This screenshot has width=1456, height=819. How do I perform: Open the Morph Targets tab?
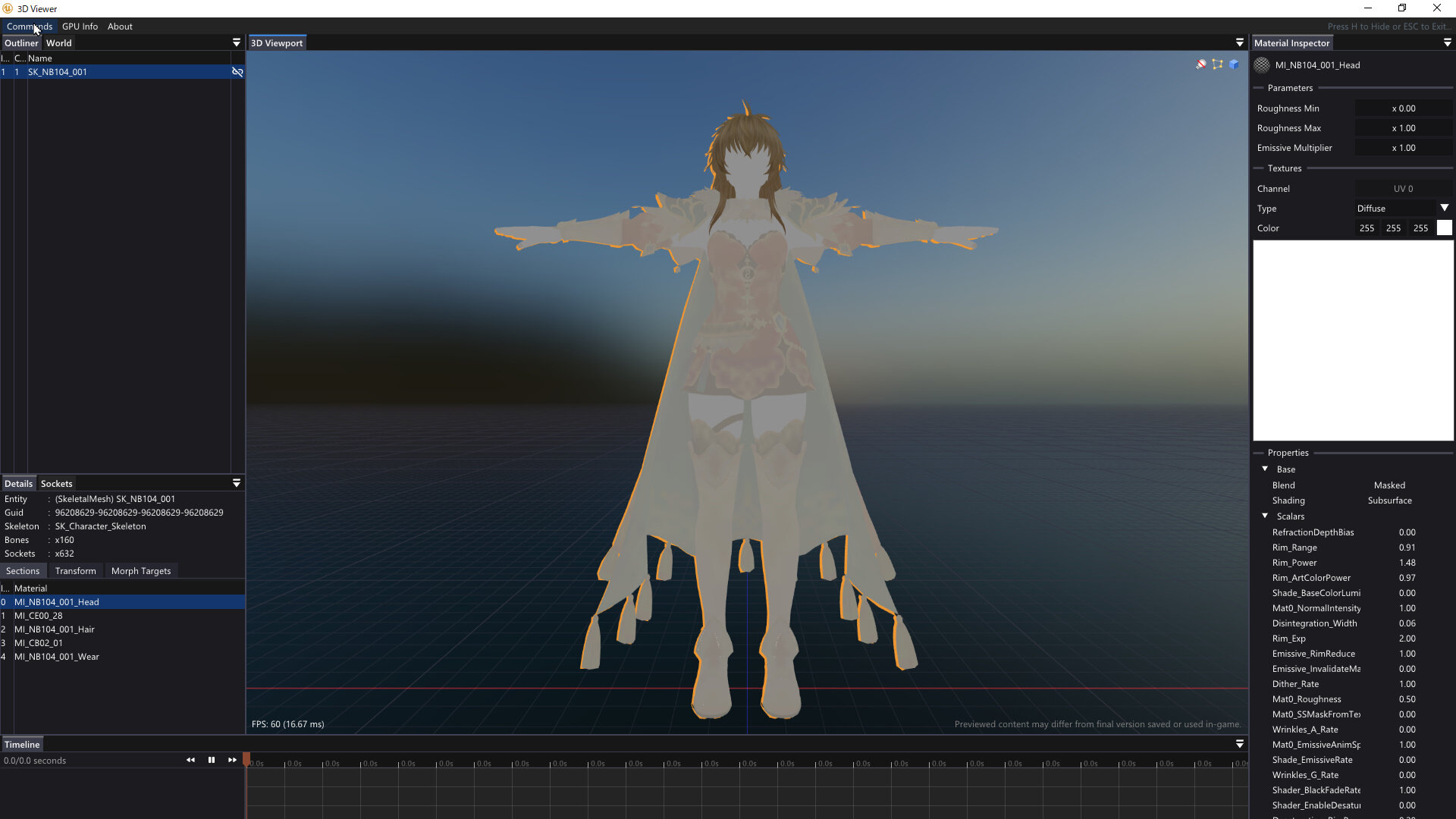click(141, 571)
